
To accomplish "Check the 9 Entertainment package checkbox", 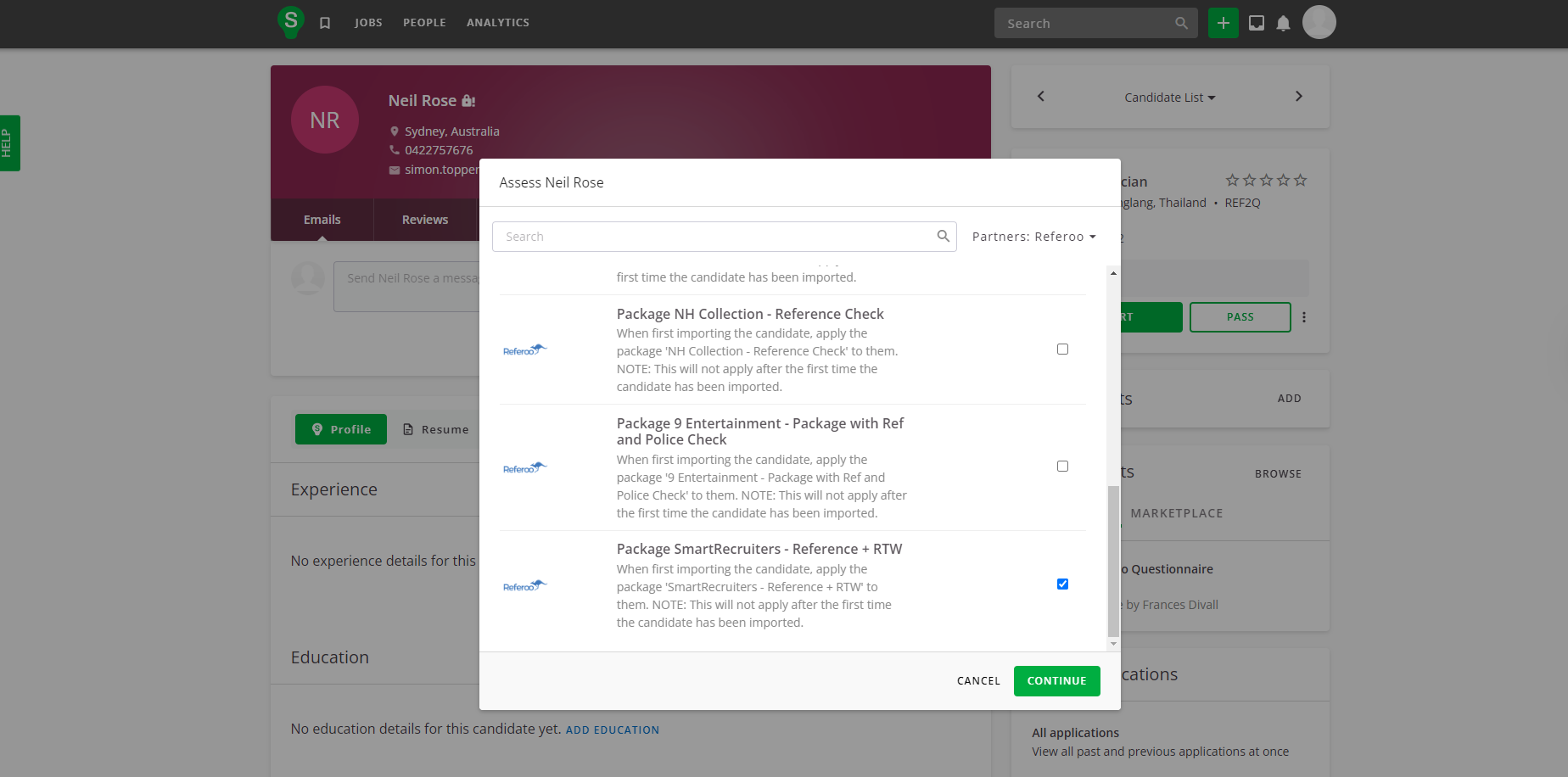I will tap(1062, 467).
